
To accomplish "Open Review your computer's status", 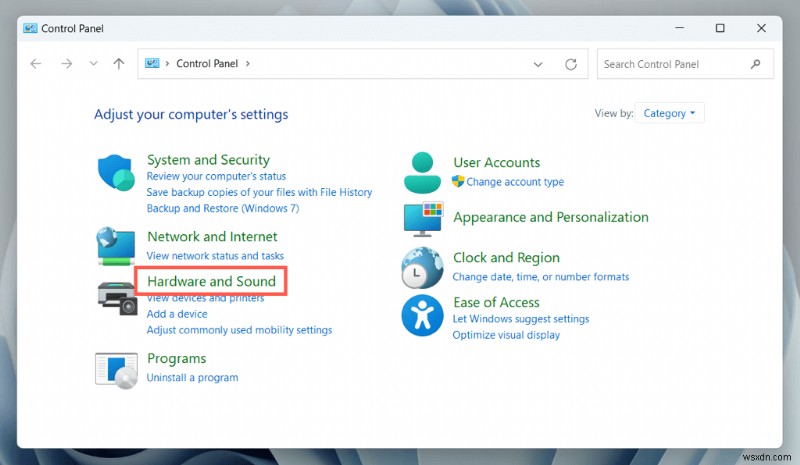I will pos(216,176).
